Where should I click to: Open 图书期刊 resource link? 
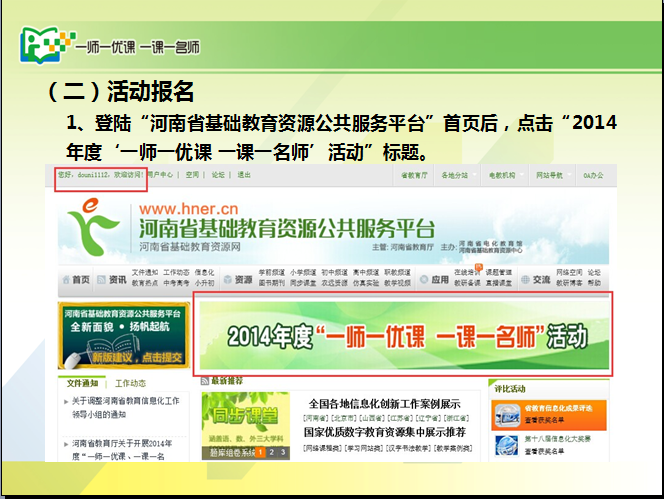click(272, 283)
